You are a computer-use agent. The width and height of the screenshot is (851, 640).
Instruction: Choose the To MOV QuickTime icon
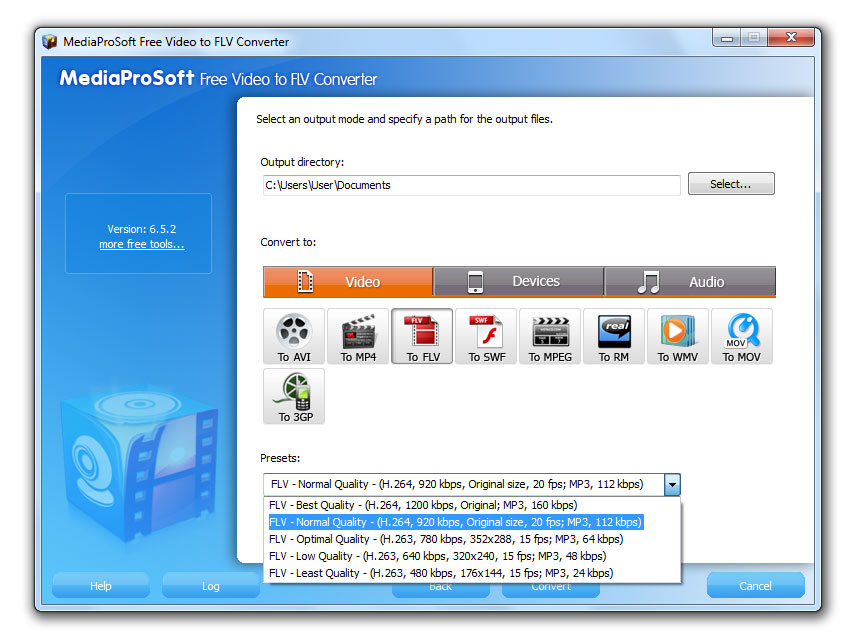(742, 336)
